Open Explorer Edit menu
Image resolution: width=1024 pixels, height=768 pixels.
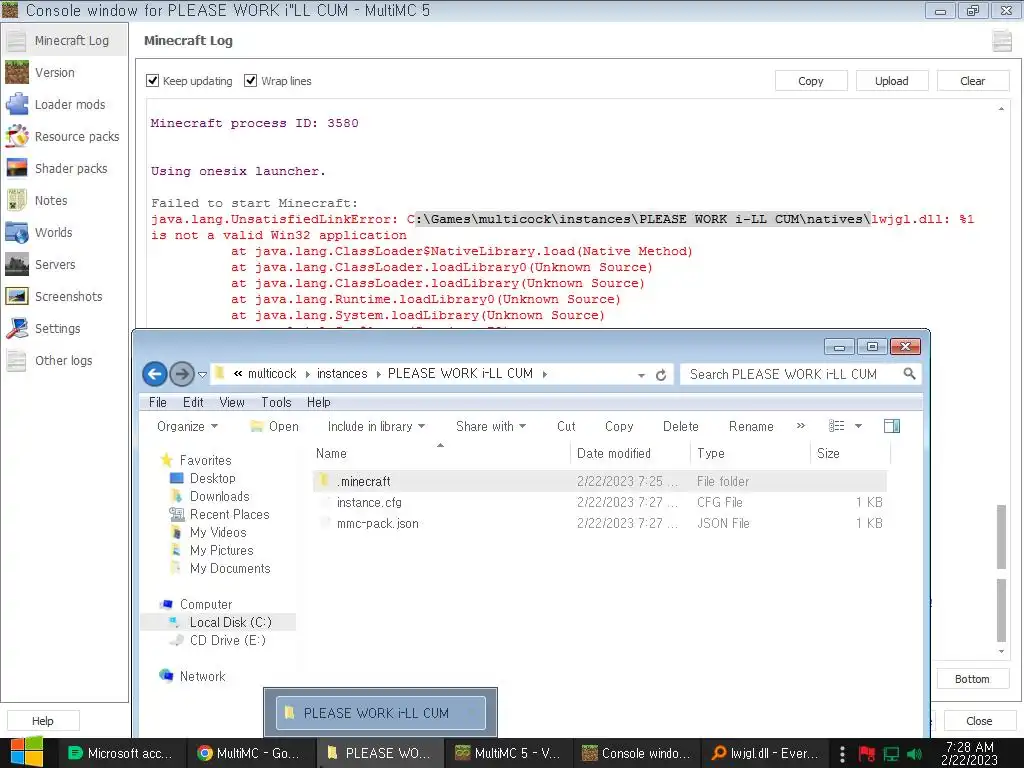[x=193, y=402]
